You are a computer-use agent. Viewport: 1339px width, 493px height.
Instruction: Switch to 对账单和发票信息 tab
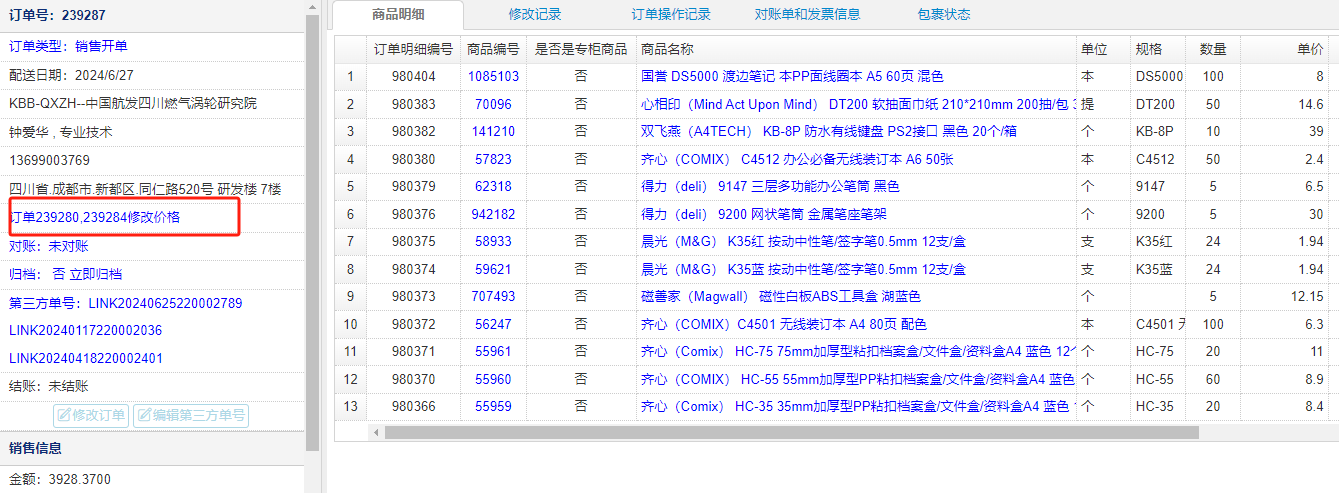pos(807,14)
